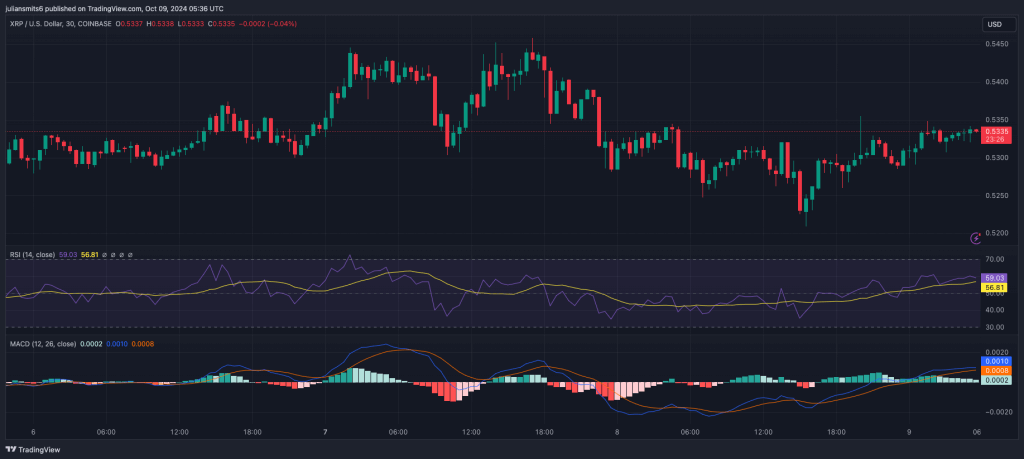1024x459 pixels.
Task: Click the first date label 6 on time axis
Action: pyautogui.click(x=33, y=432)
